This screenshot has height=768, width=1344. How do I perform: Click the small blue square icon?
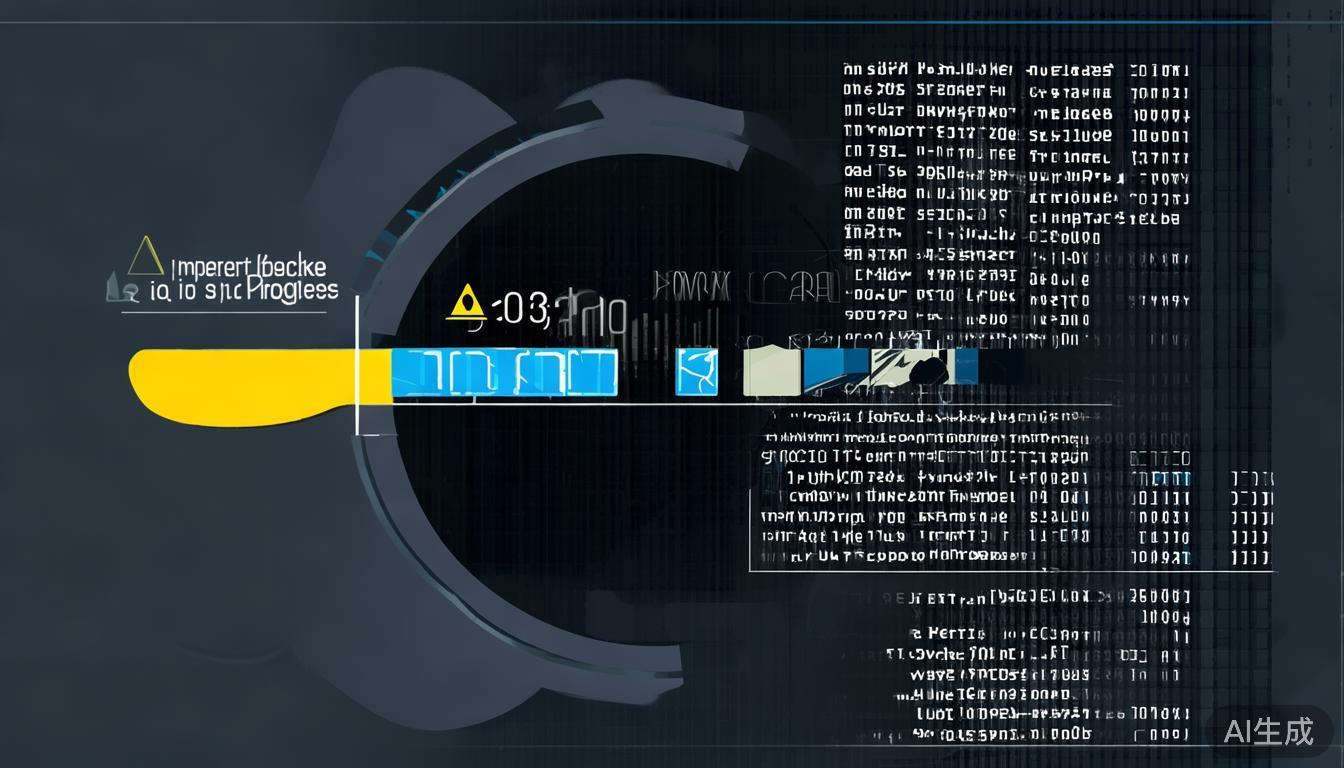[696, 372]
